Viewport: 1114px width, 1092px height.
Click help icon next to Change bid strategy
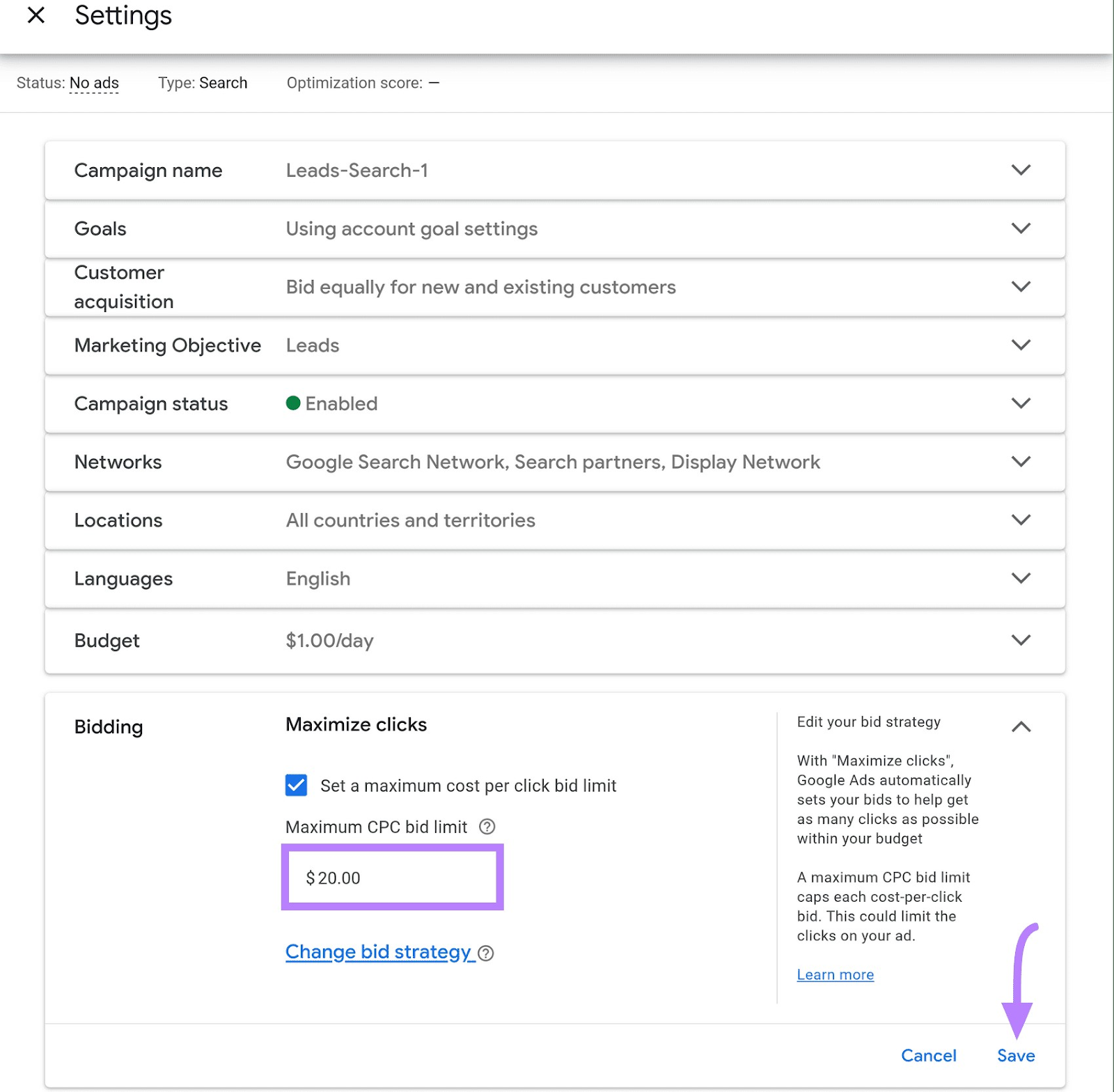tap(486, 953)
